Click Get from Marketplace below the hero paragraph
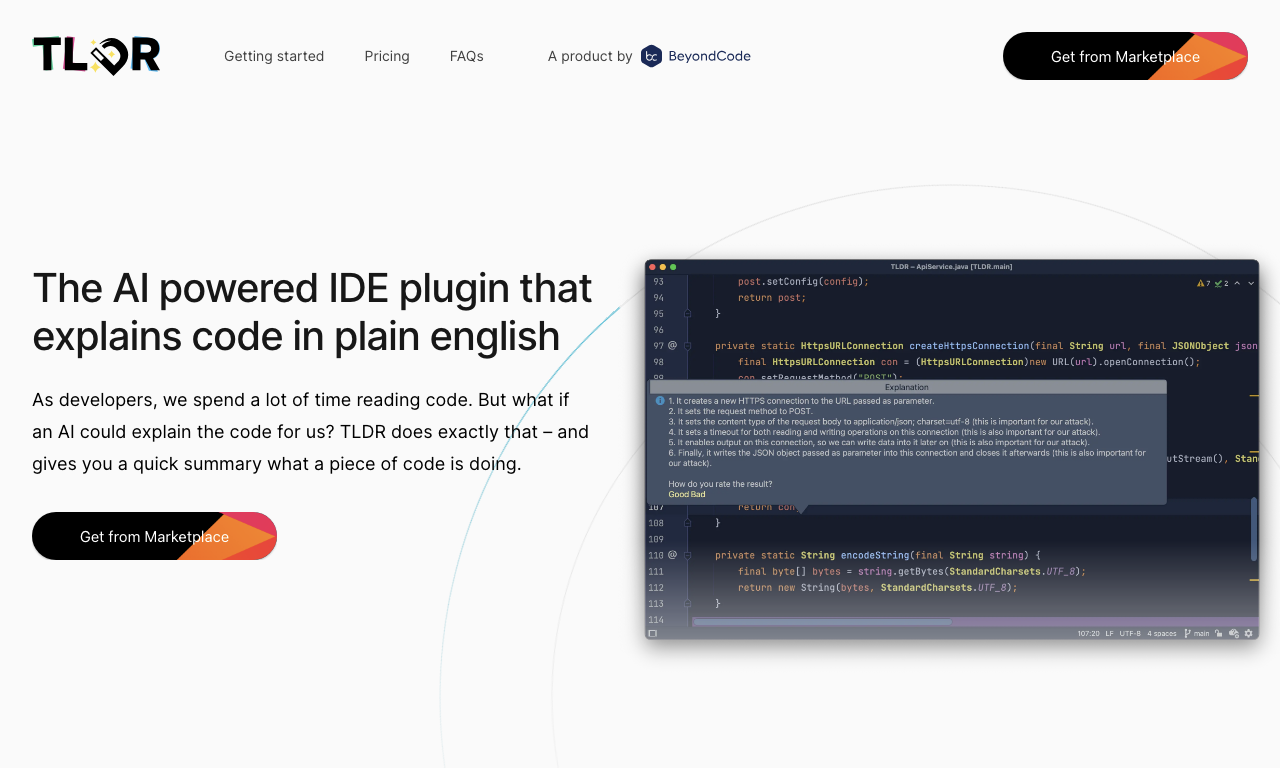This screenshot has height=768, width=1280. pos(154,536)
